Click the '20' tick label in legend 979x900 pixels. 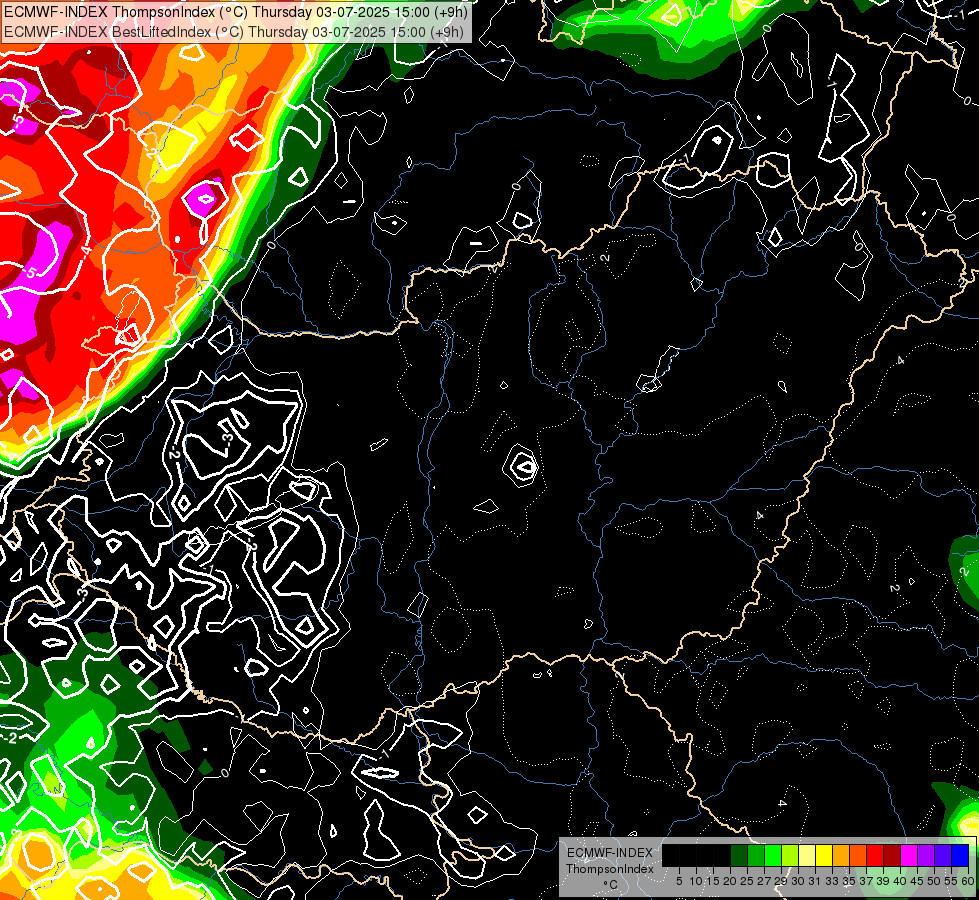730,881
